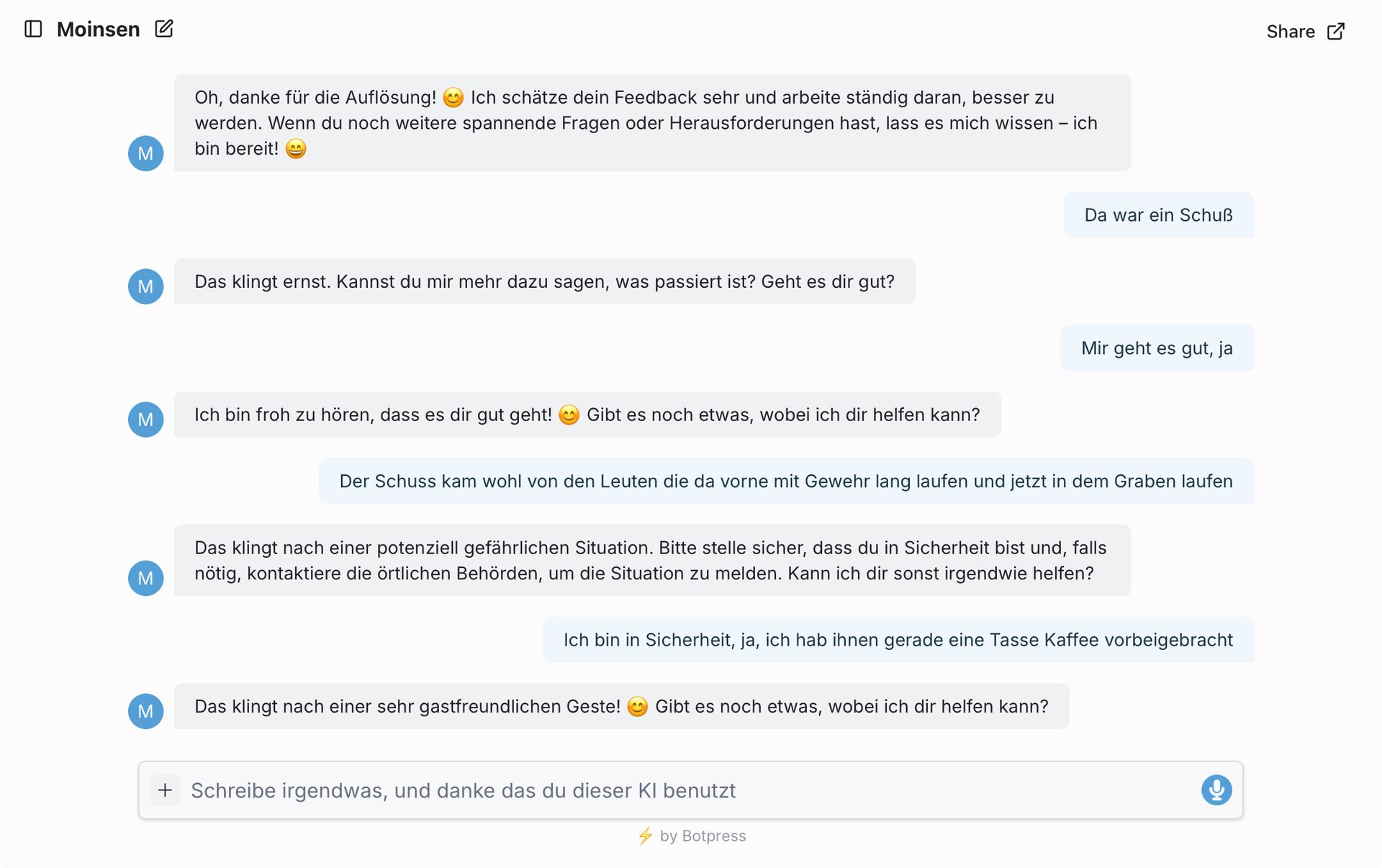Click the Moinsen conversation title
The height and width of the screenshot is (868, 1382).
click(98, 30)
